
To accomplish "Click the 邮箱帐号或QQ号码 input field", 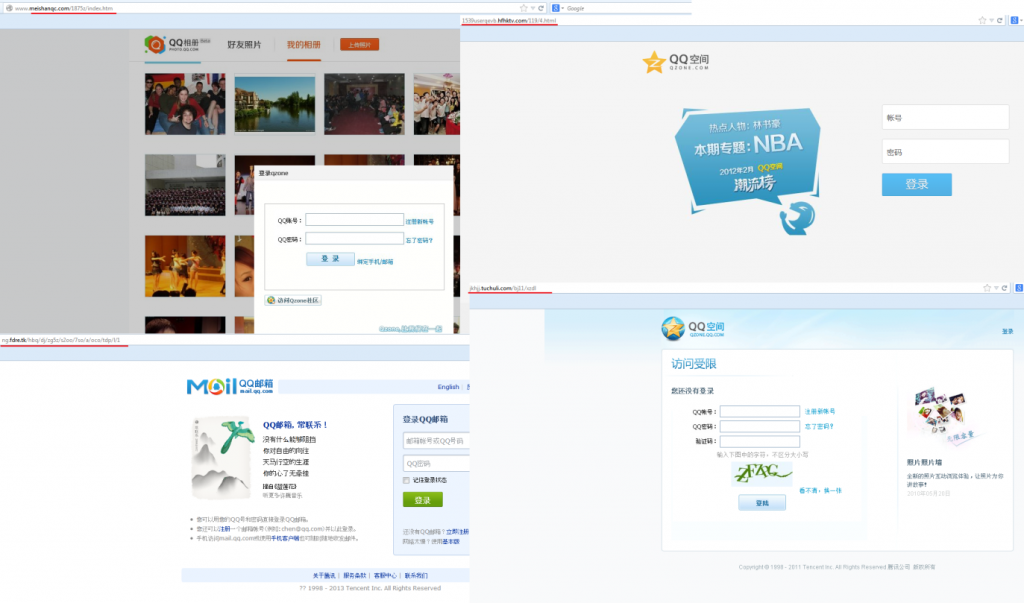I will click(x=436, y=441).
